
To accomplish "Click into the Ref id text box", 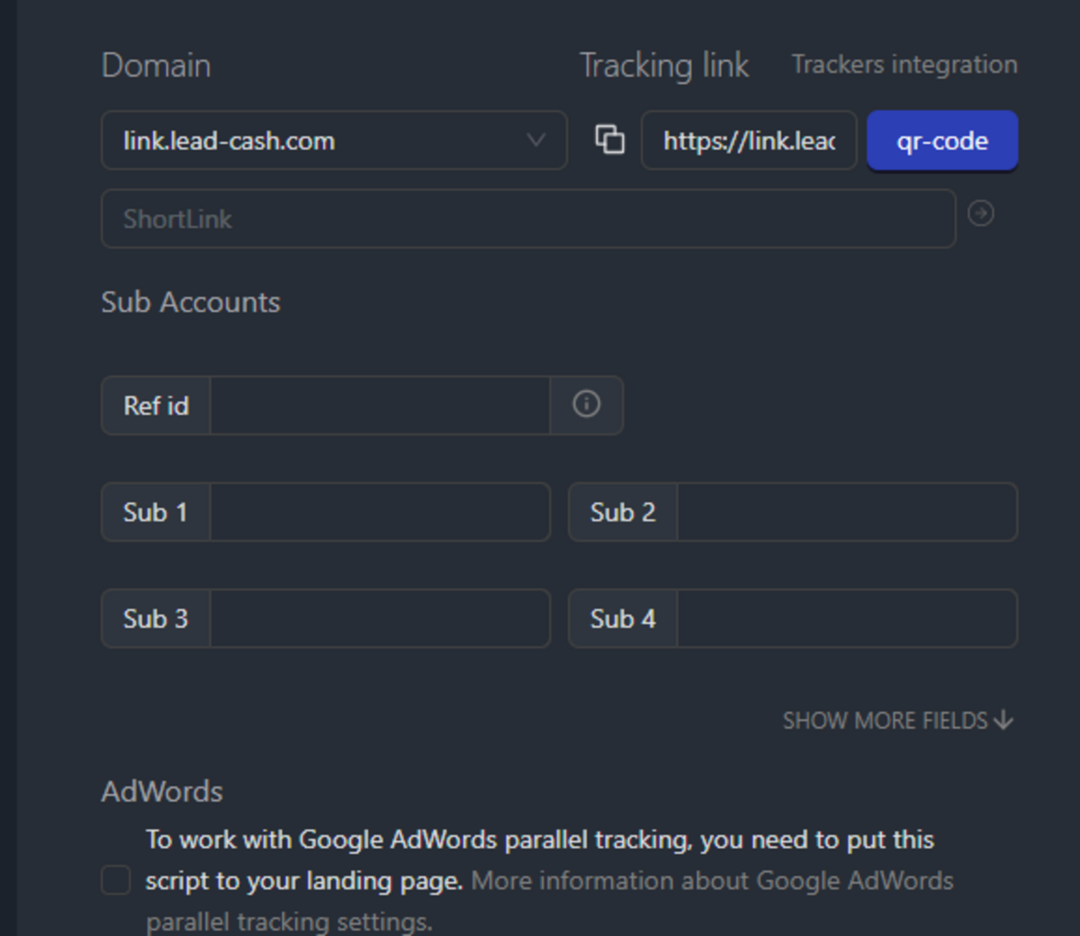I will [379, 405].
